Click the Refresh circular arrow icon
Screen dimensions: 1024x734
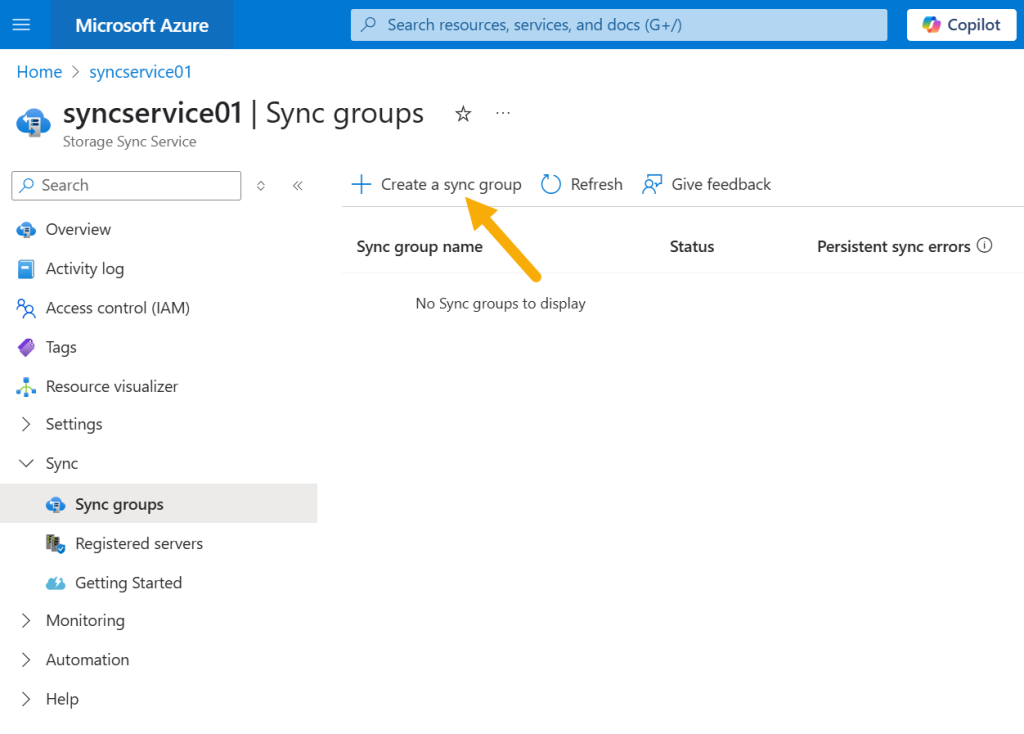(x=551, y=184)
